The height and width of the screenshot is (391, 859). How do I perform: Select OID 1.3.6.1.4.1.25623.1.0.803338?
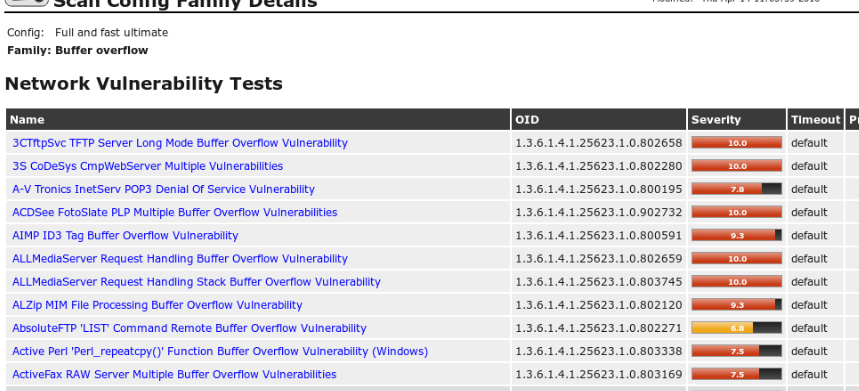[599, 351]
